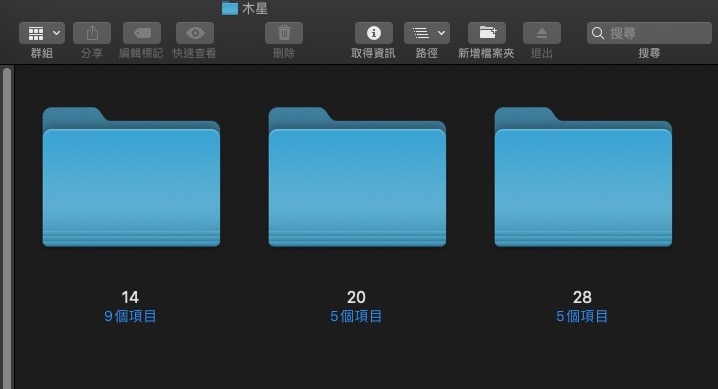Click 5個項目 under folder 28

coord(582,316)
